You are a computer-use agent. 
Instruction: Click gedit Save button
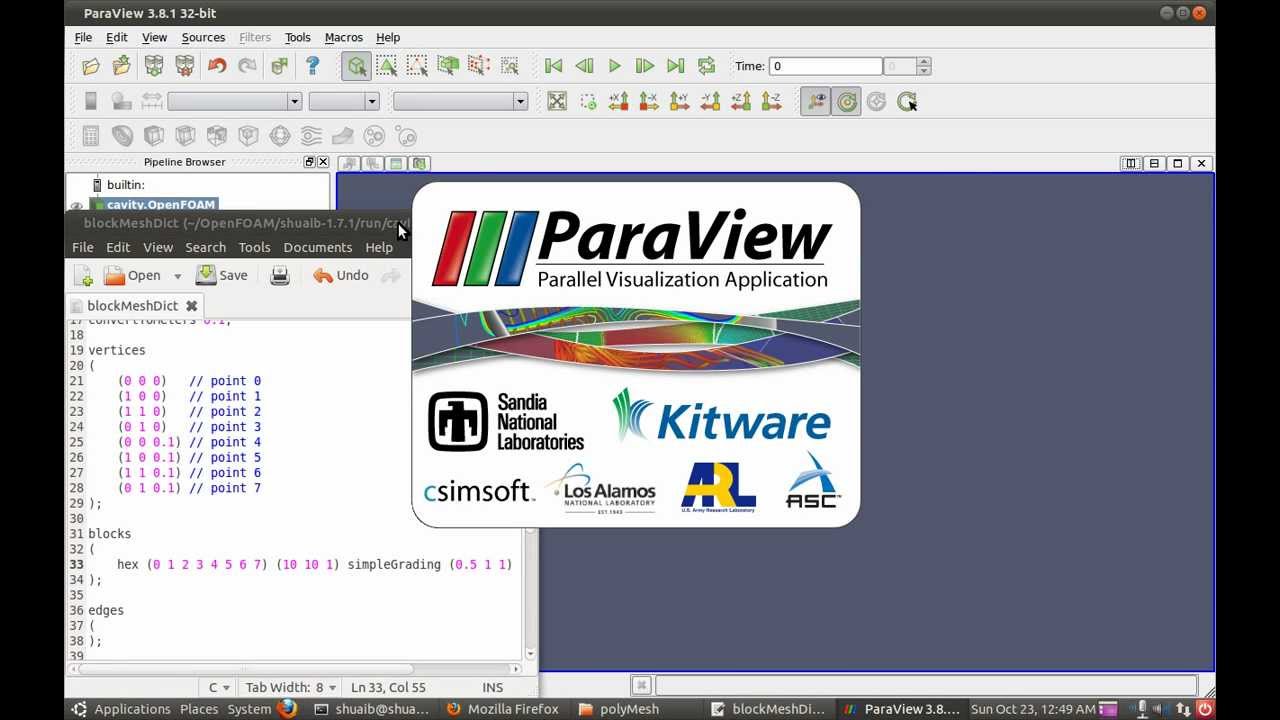tap(222, 275)
